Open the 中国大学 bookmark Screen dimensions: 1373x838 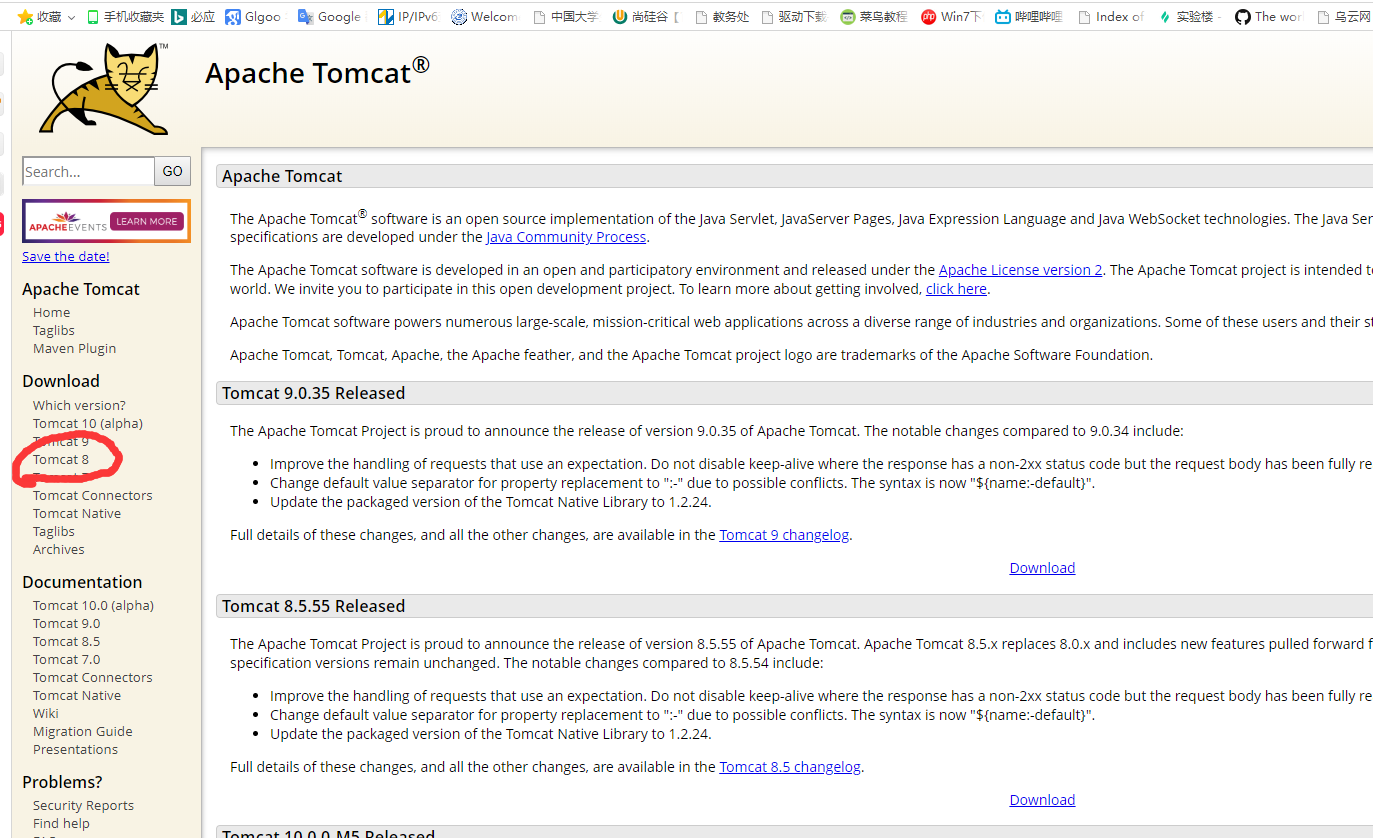566,17
